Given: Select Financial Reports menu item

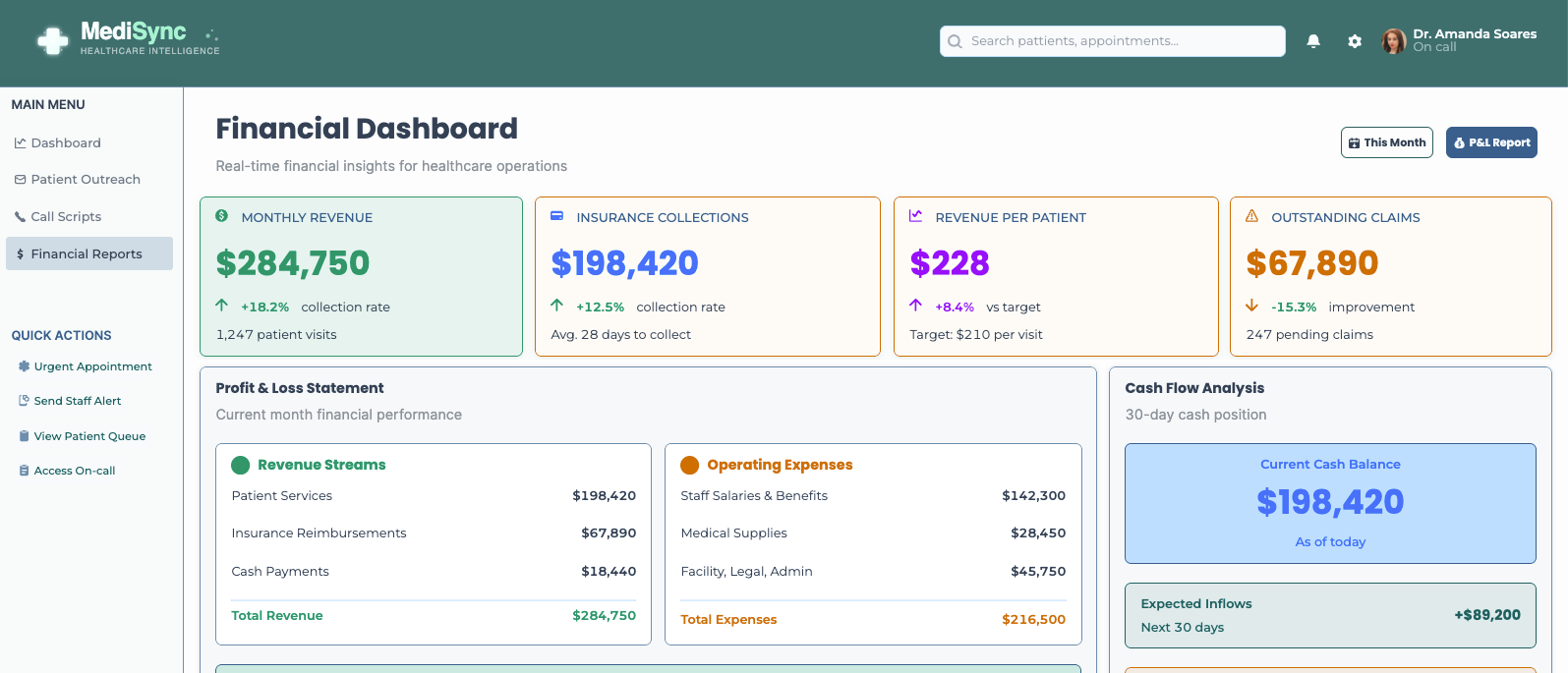Looking at the screenshot, I should tap(89, 253).
